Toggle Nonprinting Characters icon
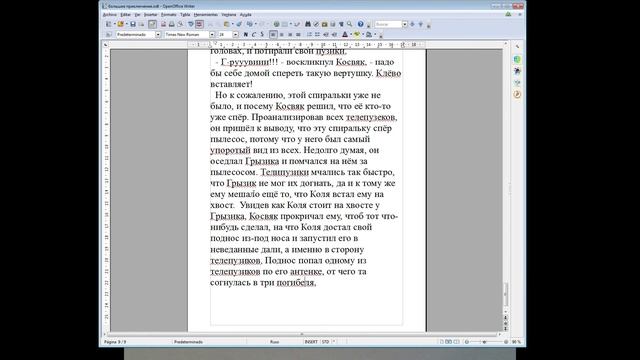Screen dimensions: 640x360 click(x=341, y=24)
